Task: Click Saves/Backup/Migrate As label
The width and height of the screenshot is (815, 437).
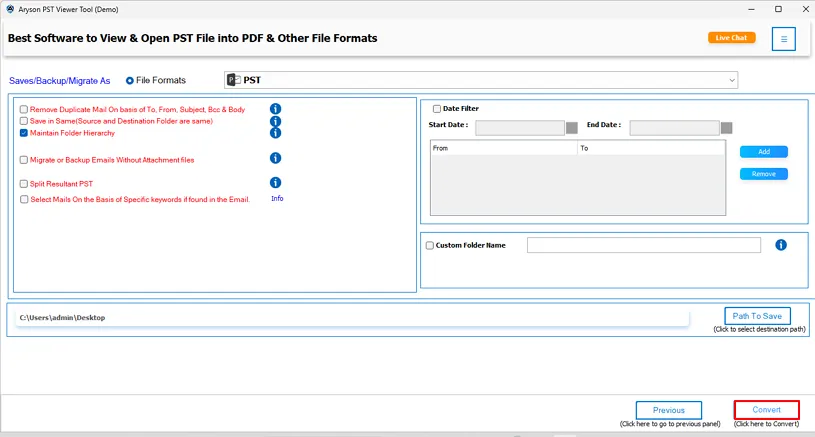Action: click(x=60, y=81)
